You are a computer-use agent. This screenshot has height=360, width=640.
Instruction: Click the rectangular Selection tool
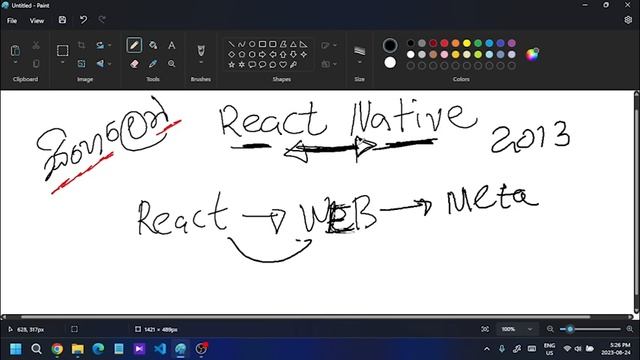tap(62, 51)
